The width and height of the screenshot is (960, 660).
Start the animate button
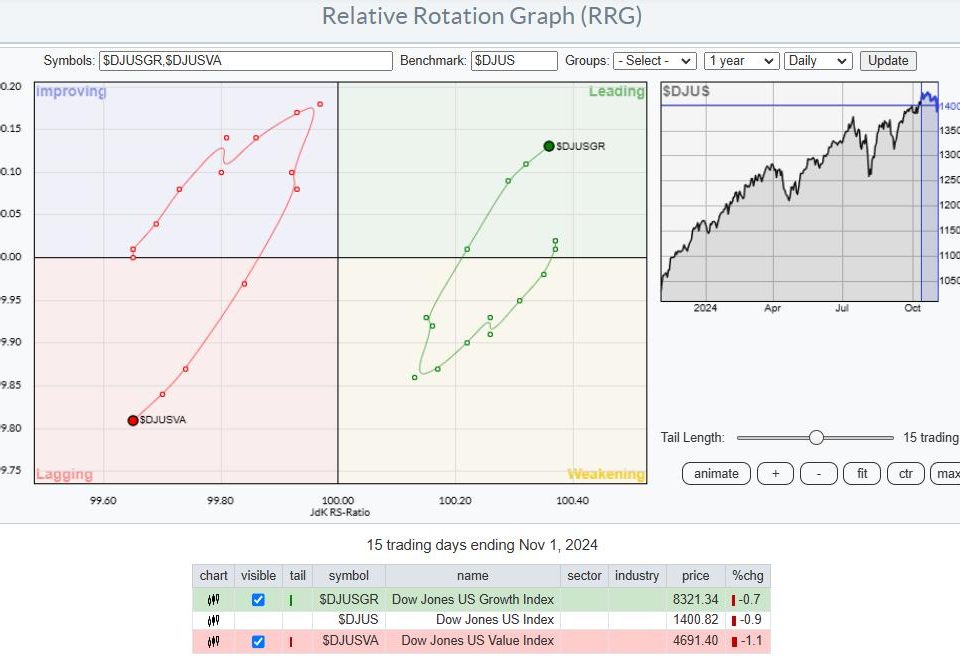[x=716, y=473]
